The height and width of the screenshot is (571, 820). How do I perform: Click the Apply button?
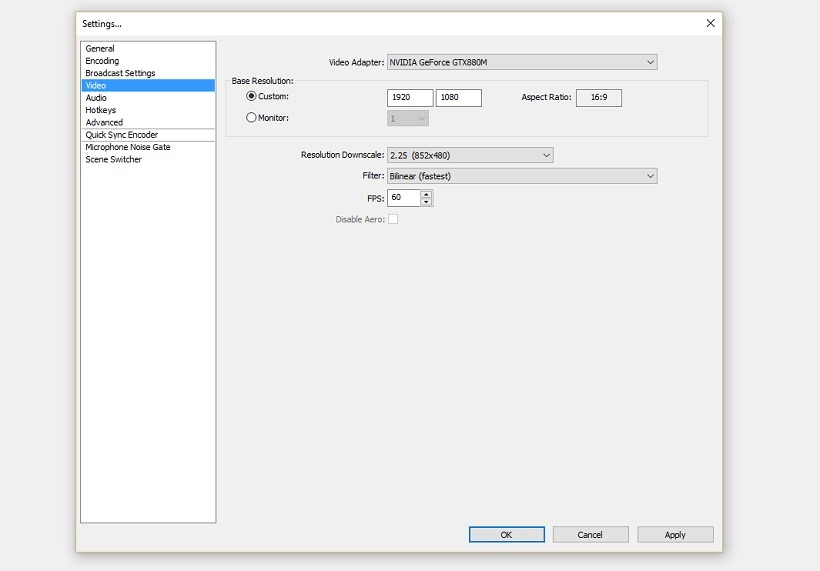tap(675, 534)
